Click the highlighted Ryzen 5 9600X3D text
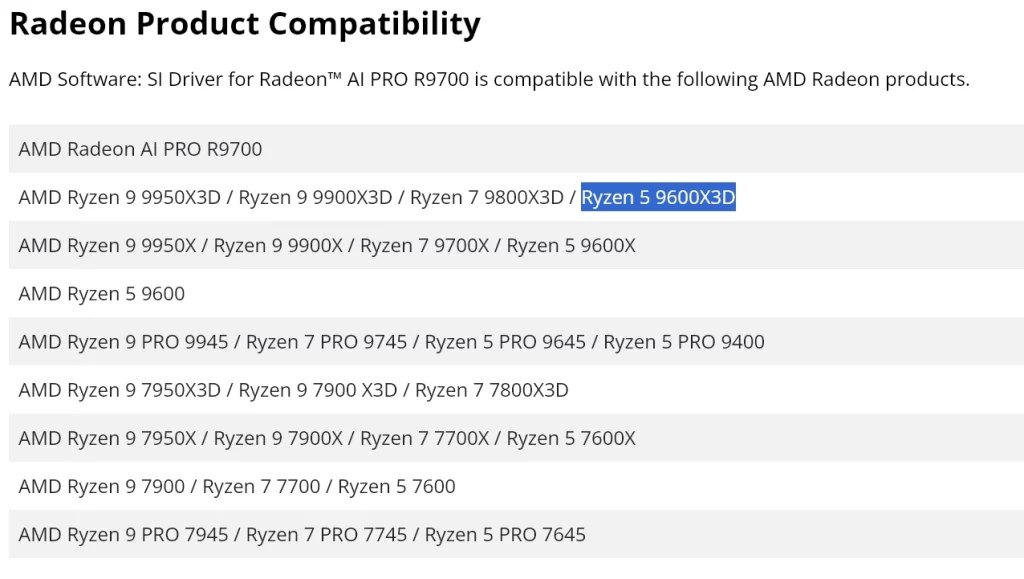 click(x=658, y=198)
